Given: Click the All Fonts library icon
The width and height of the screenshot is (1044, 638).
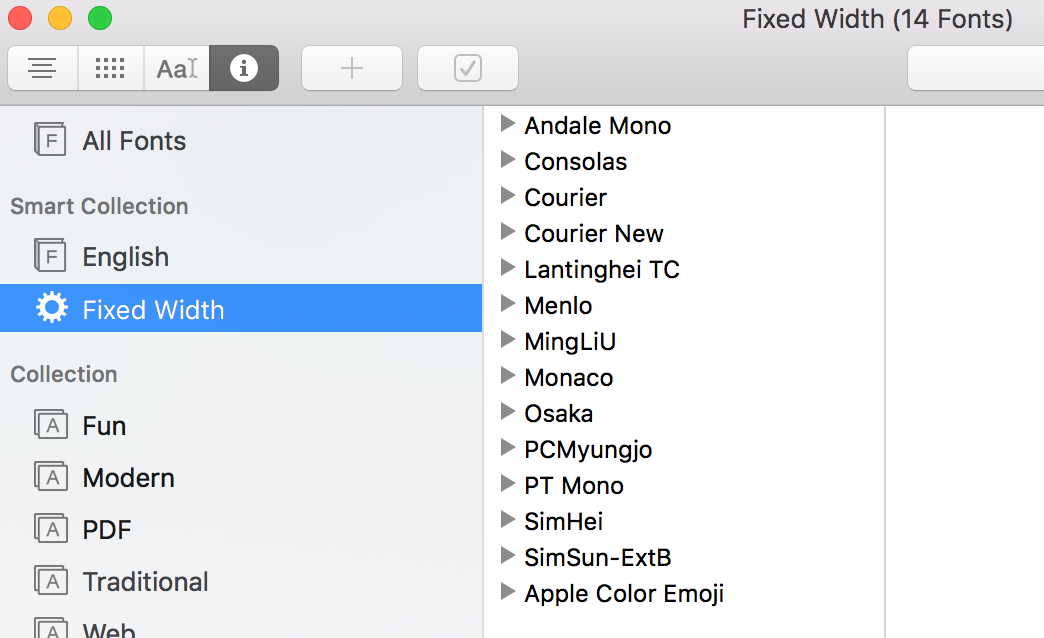Looking at the screenshot, I should (x=50, y=140).
